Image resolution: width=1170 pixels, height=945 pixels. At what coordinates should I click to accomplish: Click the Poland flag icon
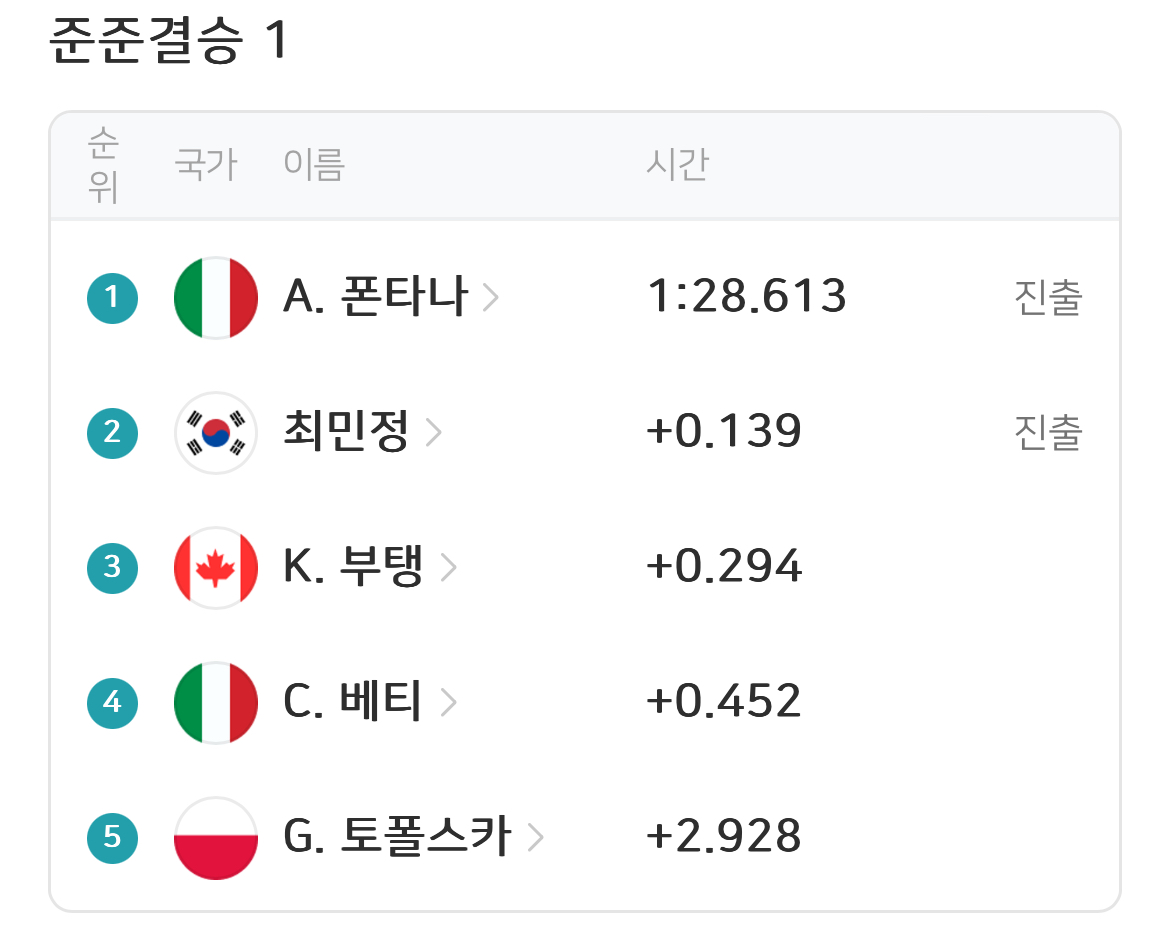point(216,836)
